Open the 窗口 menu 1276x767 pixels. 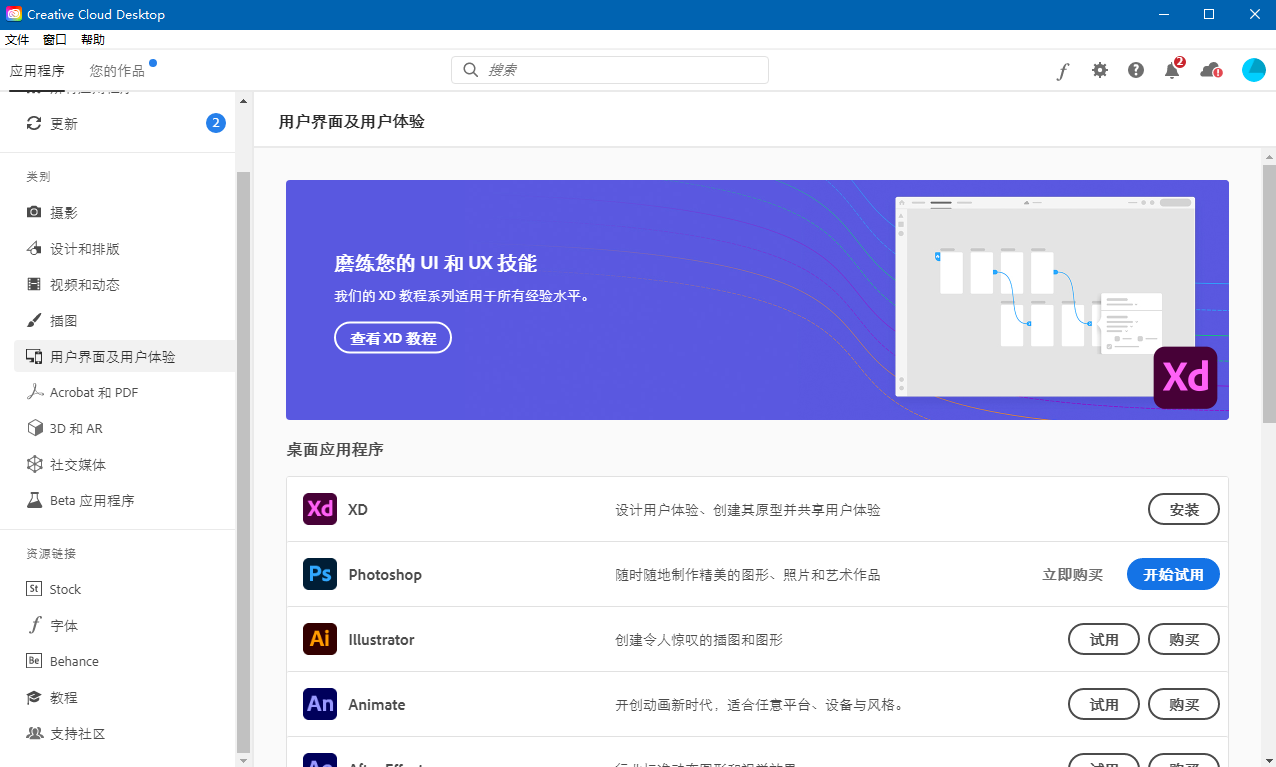pyautogui.click(x=54, y=39)
